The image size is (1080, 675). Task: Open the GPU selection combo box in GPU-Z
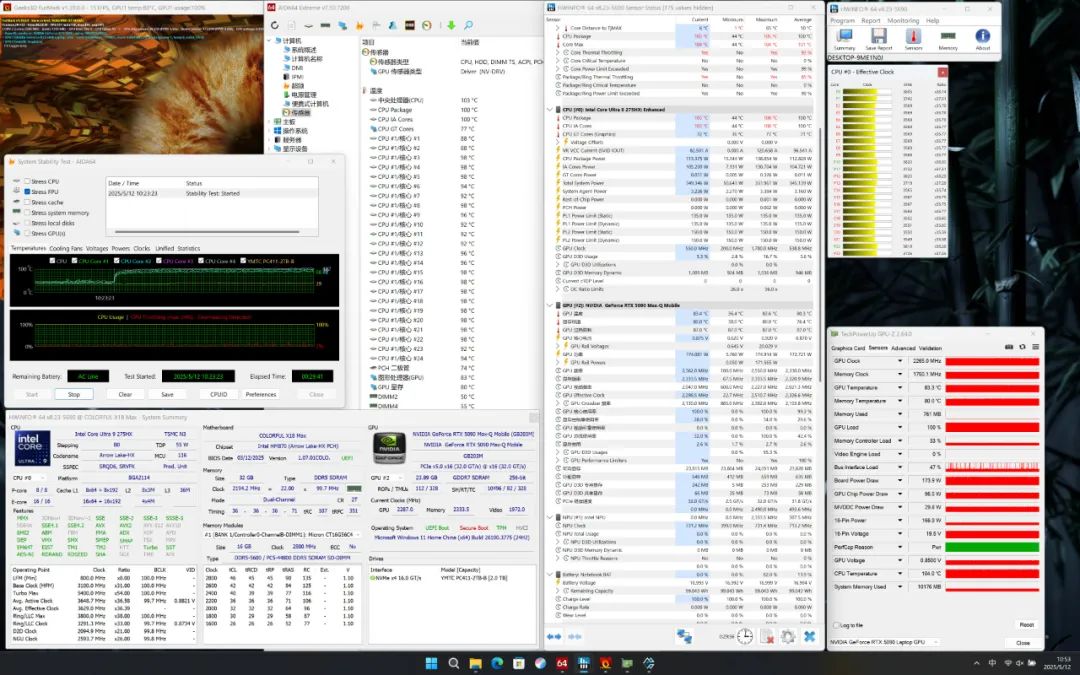point(884,642)
